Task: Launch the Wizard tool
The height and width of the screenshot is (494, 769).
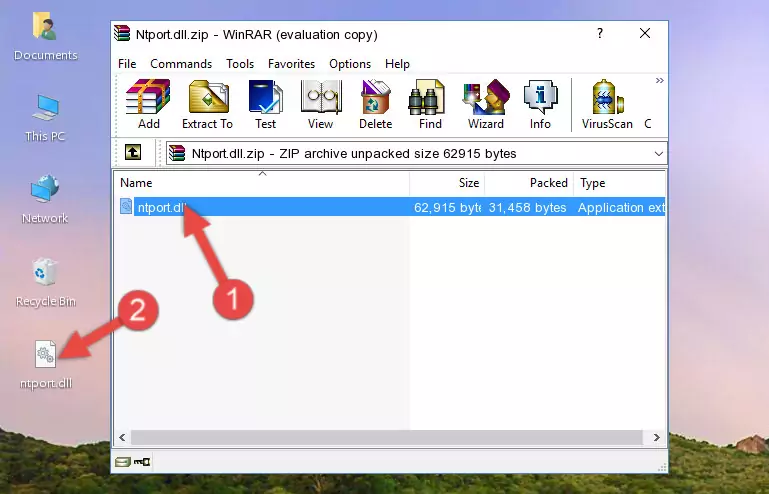Action: tap(486, 104)
